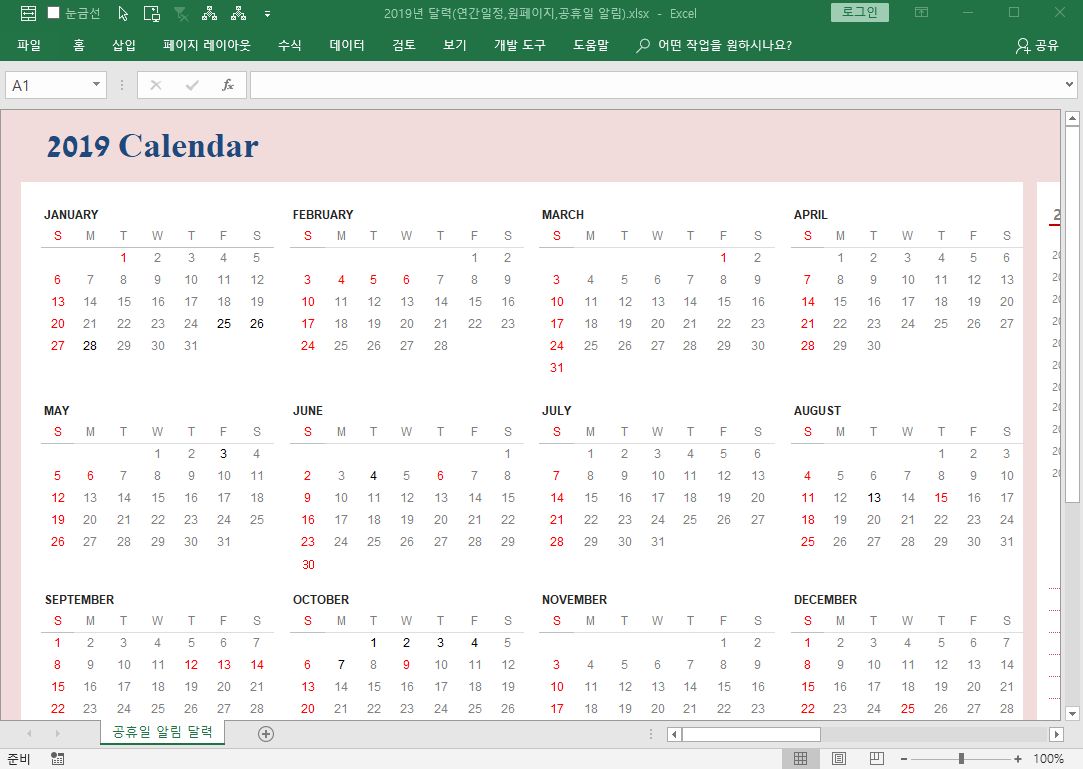This screenshot has height=769, width=1083.
Task: Click the AUGUST month heading
Action: coord(817,411)
